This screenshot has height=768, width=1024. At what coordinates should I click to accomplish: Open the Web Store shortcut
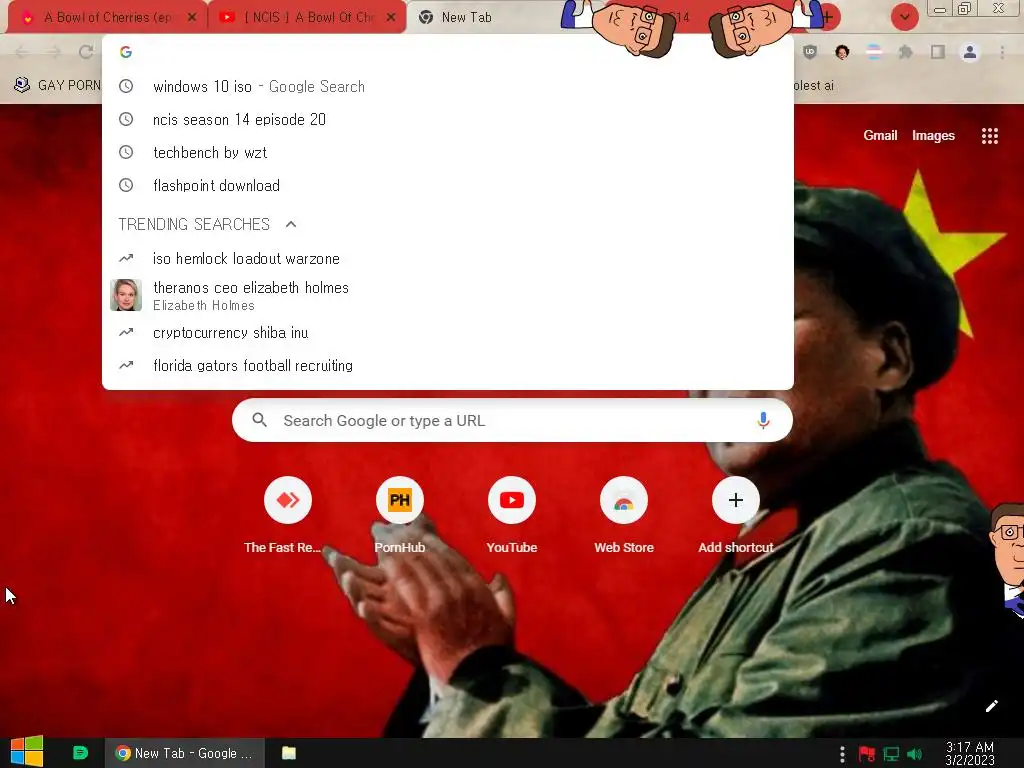(624, 516)
